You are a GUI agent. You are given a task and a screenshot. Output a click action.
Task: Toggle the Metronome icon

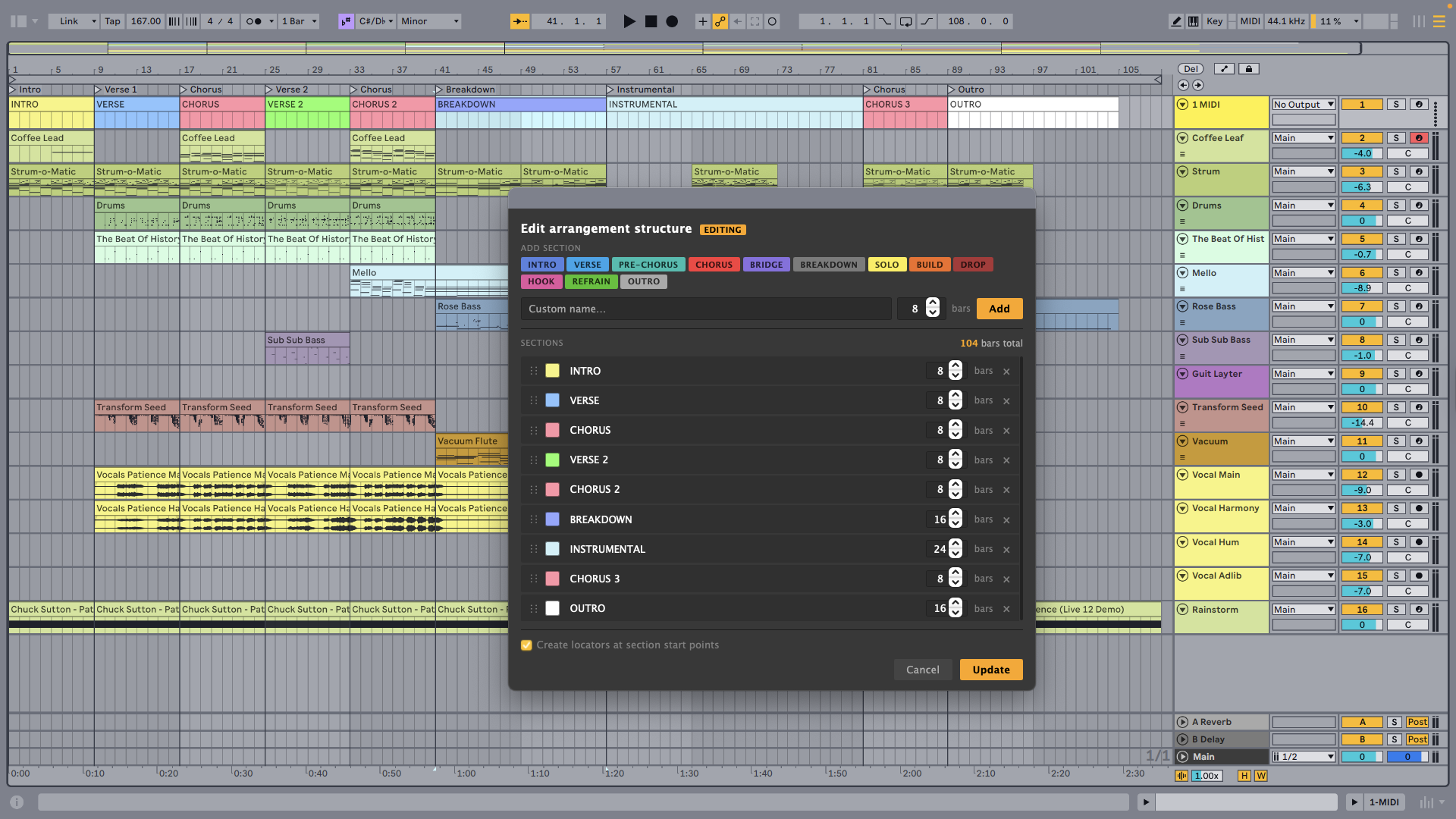[x=254, y=21]
